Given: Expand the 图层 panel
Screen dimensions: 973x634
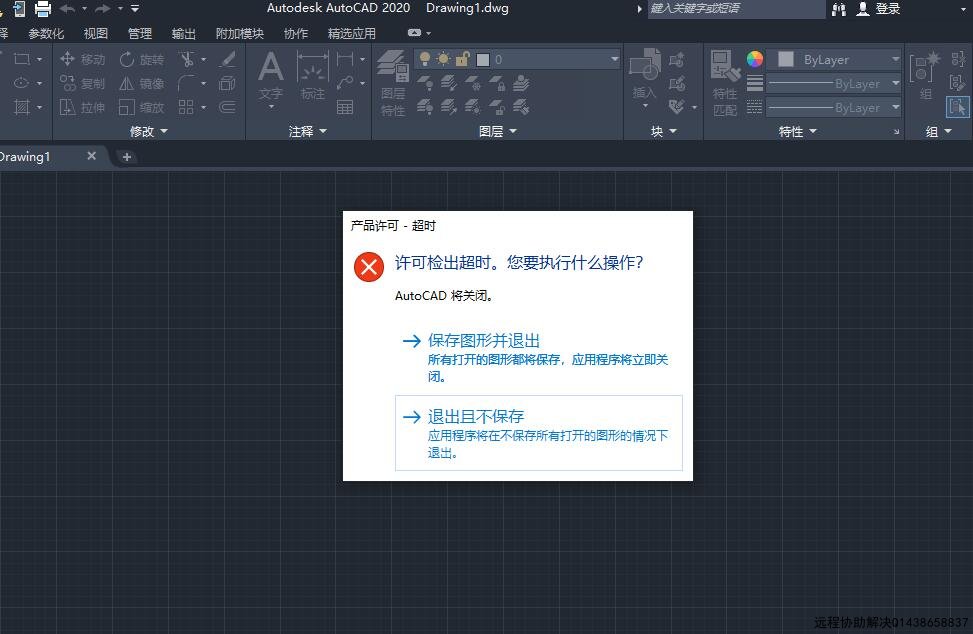Looking at the screenshot, I should coord(498,132).
